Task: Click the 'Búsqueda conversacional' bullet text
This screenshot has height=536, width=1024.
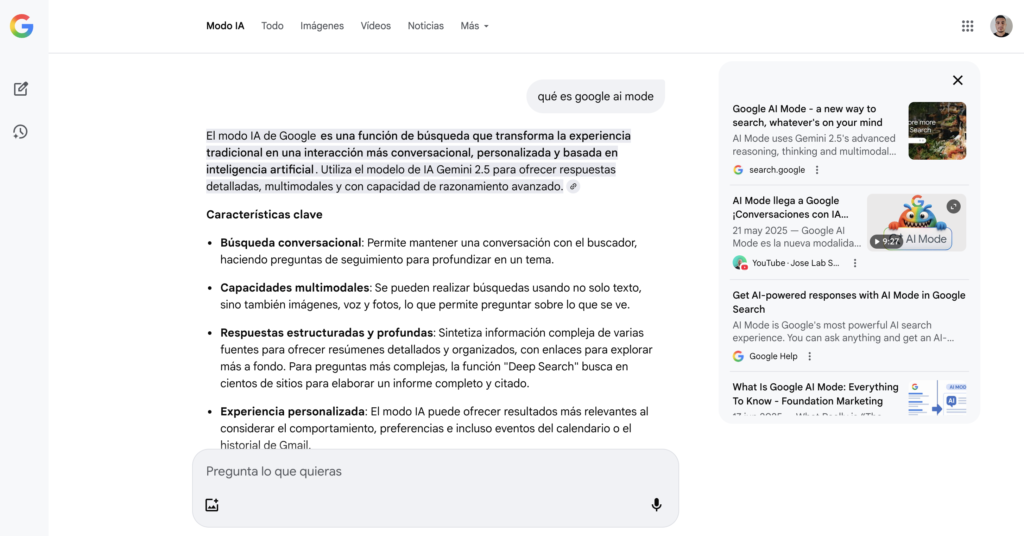Action: click(x=290, y=243)
